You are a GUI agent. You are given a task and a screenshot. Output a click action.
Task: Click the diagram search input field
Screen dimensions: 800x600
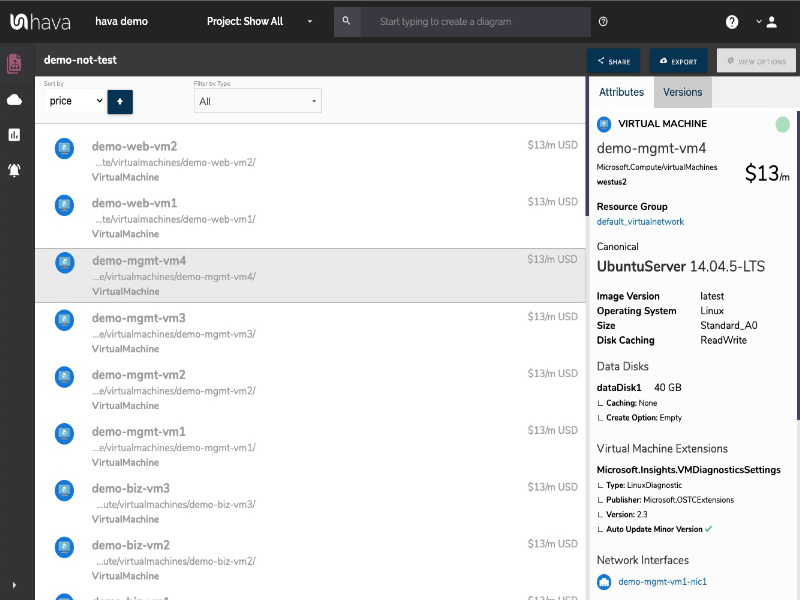(x=470, y=20)
